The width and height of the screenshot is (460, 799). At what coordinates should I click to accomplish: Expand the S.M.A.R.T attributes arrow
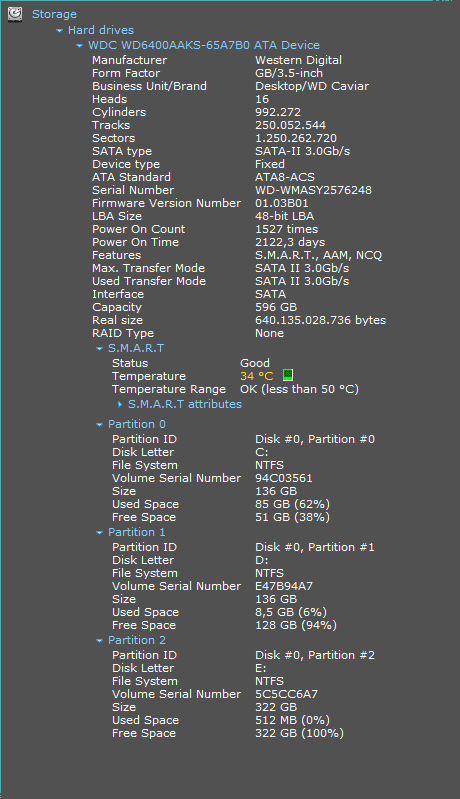pyautogui.click(x=120, y=404)
